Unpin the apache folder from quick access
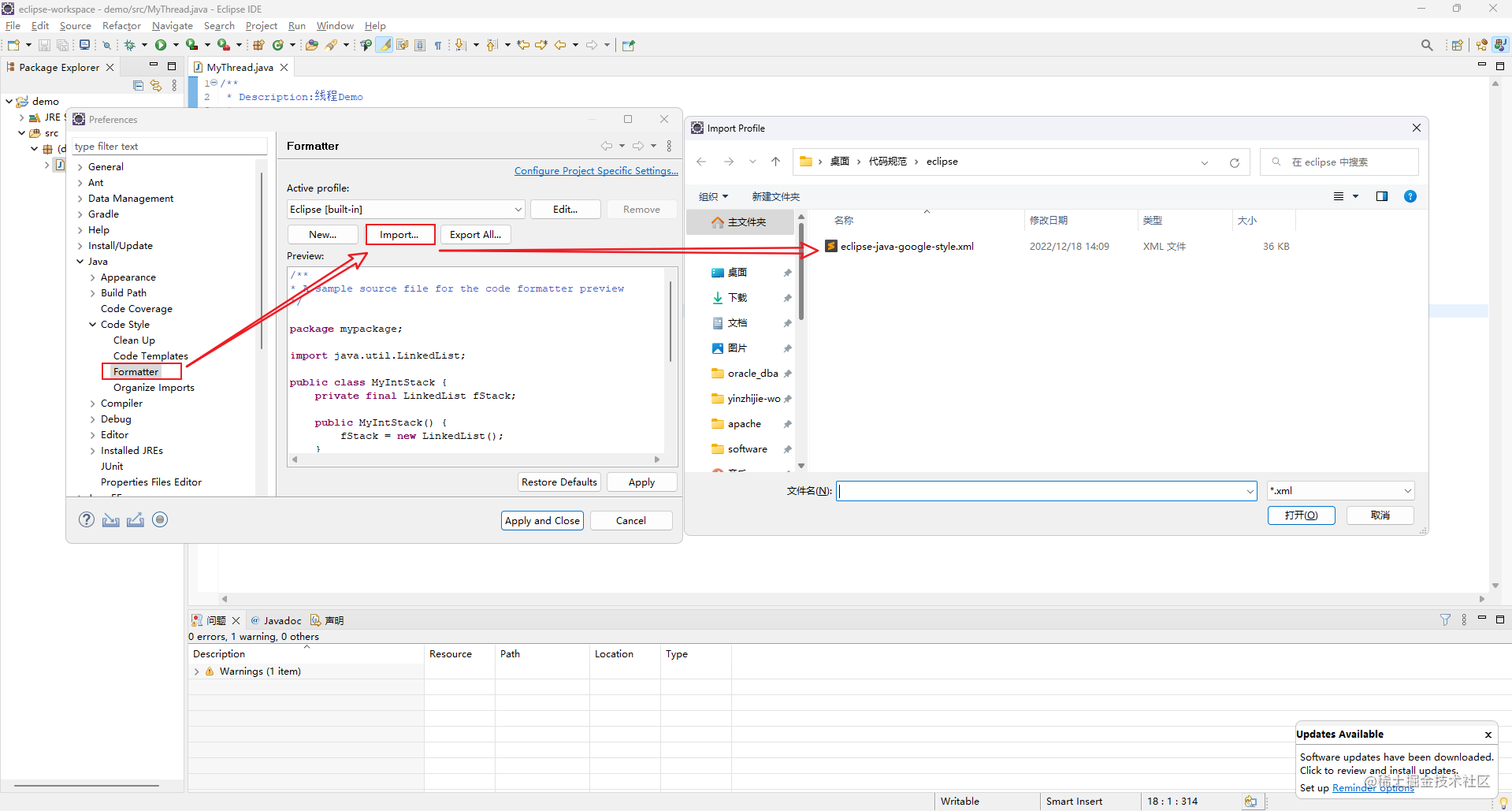1512x811 pixels. (787, 423)
